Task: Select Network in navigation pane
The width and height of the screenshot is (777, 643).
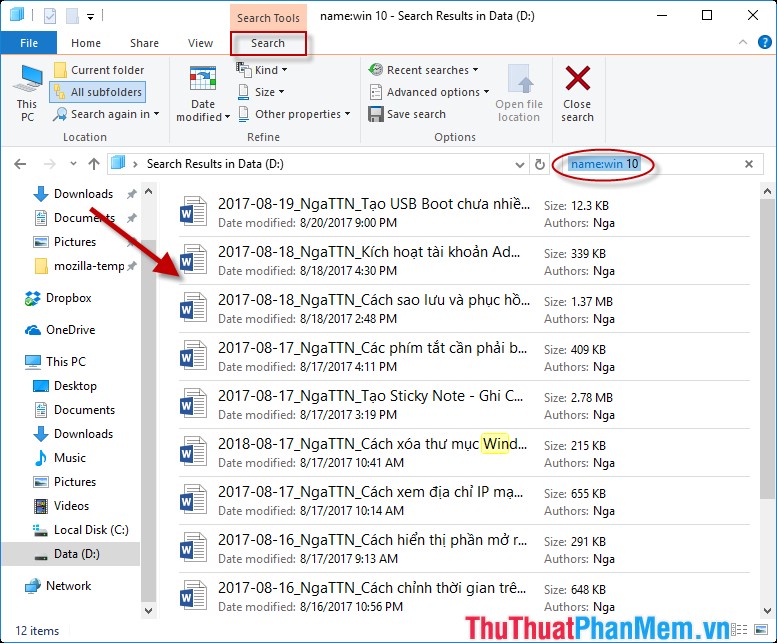Action: [68, 586]
